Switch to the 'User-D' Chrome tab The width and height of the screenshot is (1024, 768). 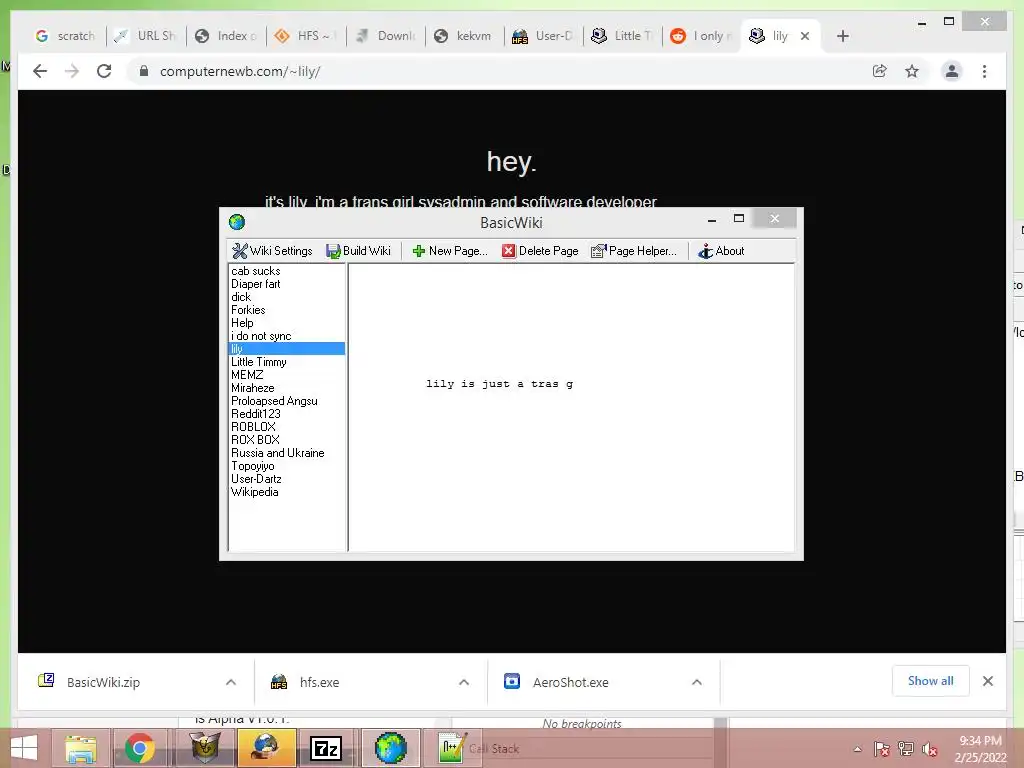(543, 36)
